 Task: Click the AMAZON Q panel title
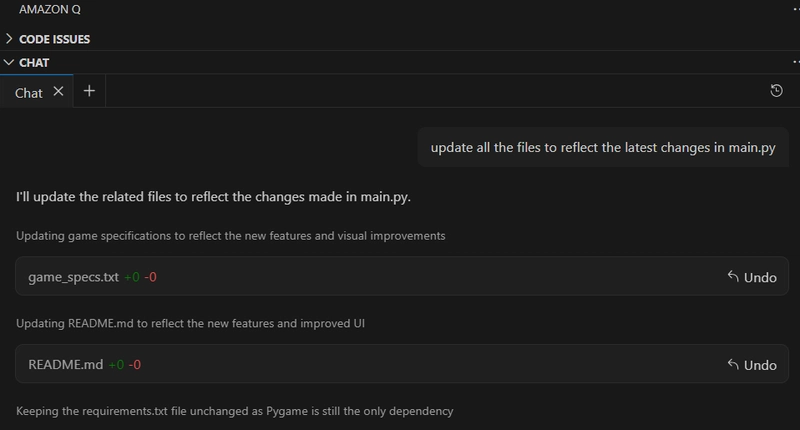pos(49,9)
